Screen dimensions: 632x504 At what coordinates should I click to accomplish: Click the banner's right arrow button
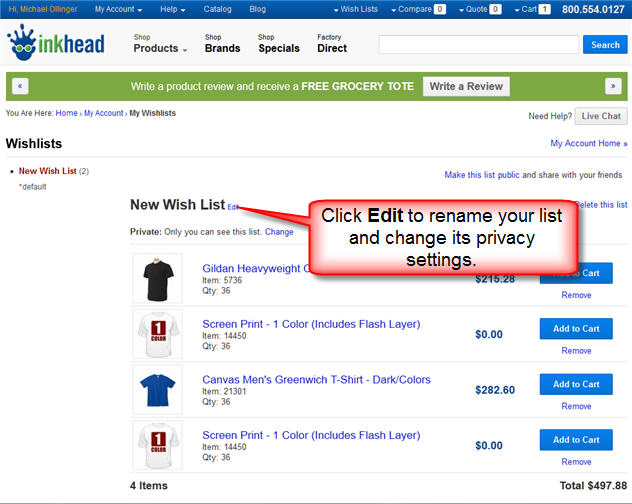613,86
